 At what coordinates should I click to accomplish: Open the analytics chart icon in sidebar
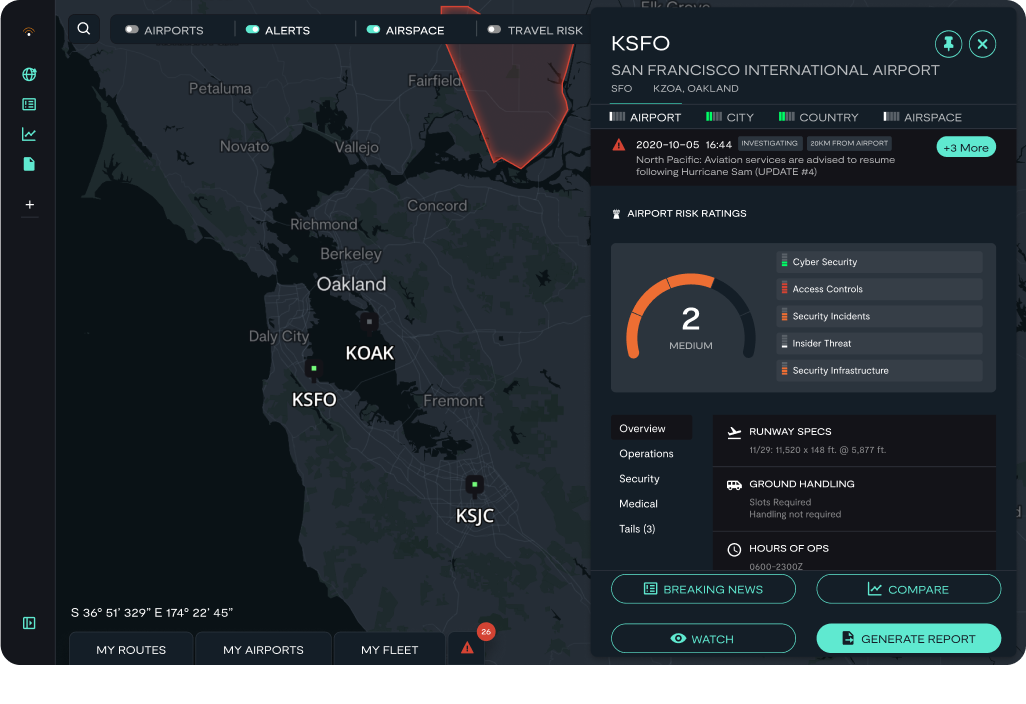coord(29,134)
